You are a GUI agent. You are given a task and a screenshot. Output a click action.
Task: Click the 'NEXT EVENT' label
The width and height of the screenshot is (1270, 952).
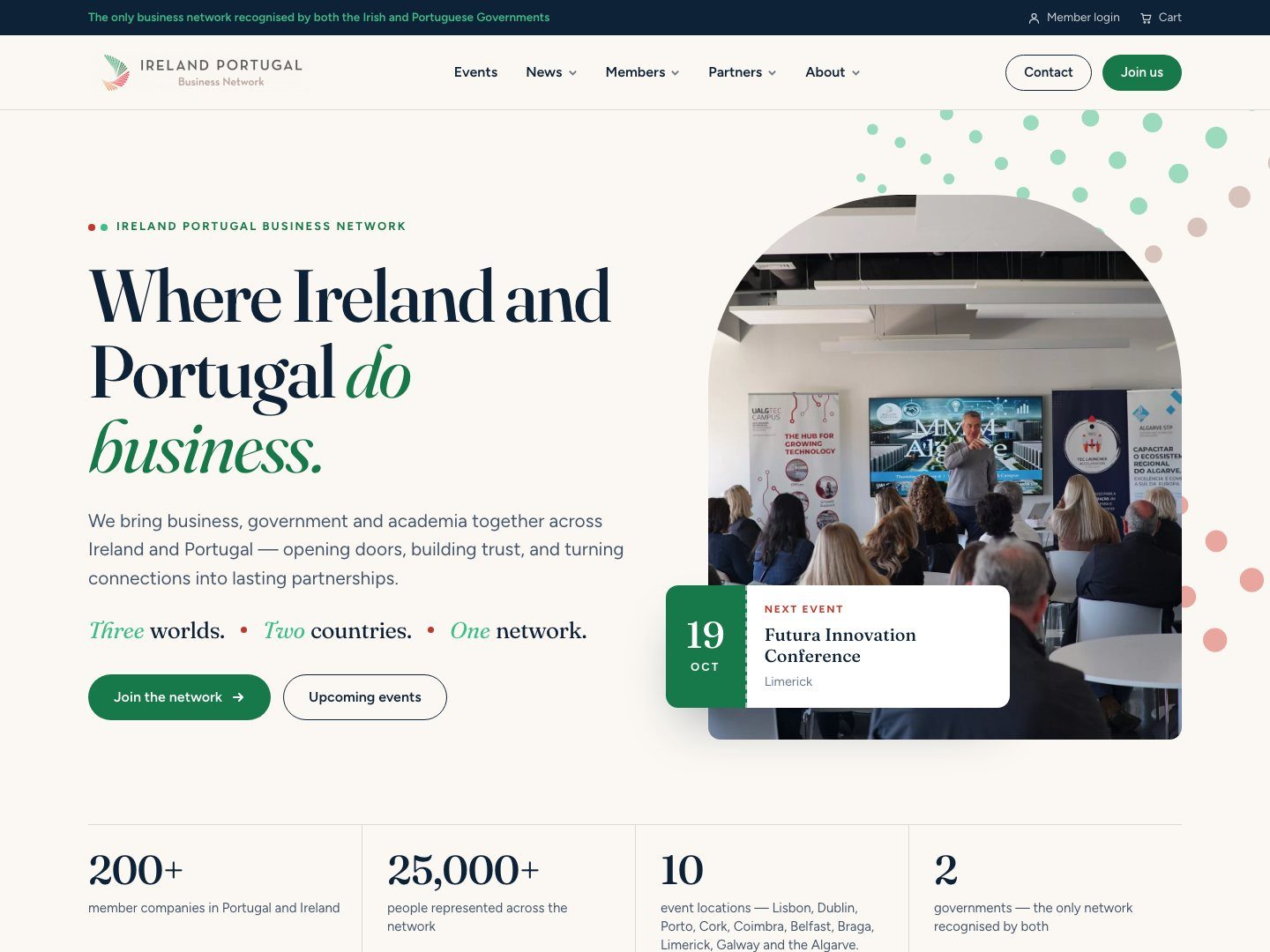803,609
